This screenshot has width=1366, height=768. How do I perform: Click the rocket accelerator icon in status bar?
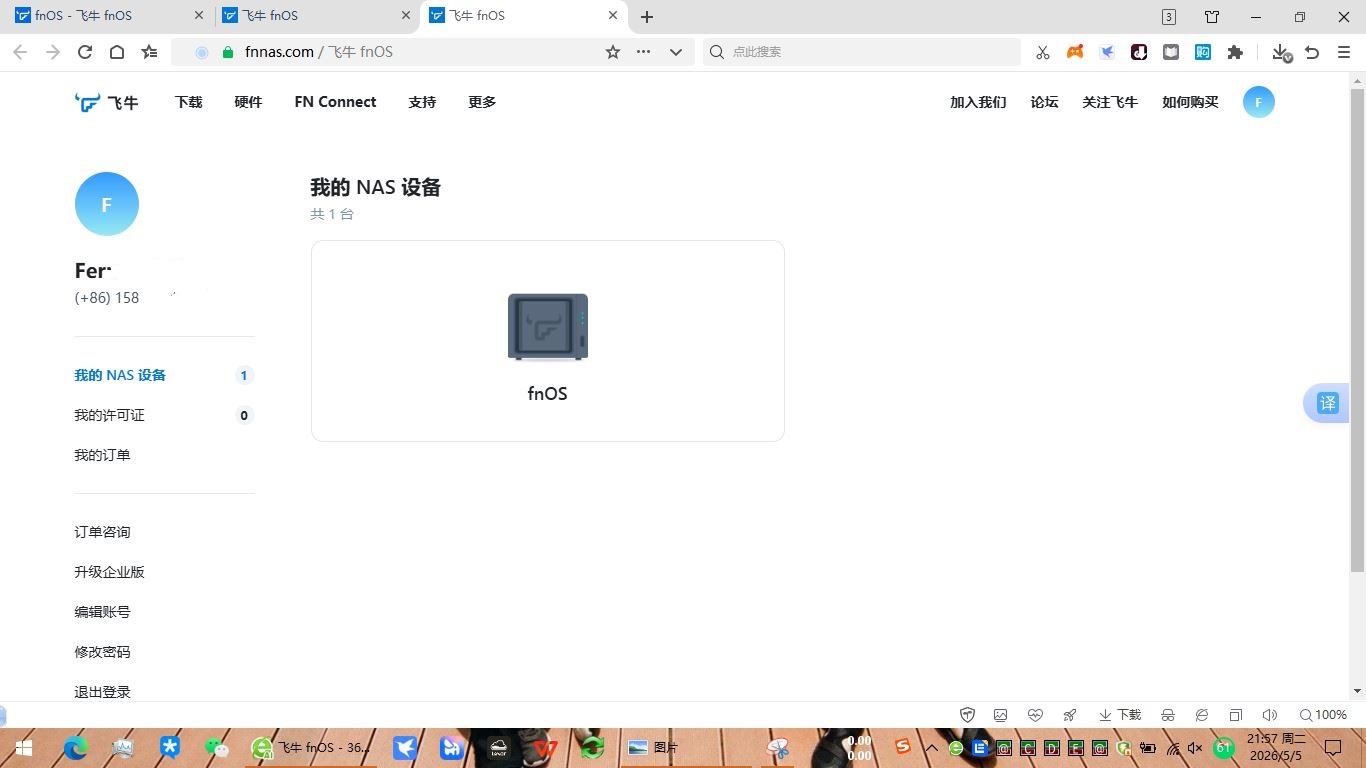coord(1070,715)
